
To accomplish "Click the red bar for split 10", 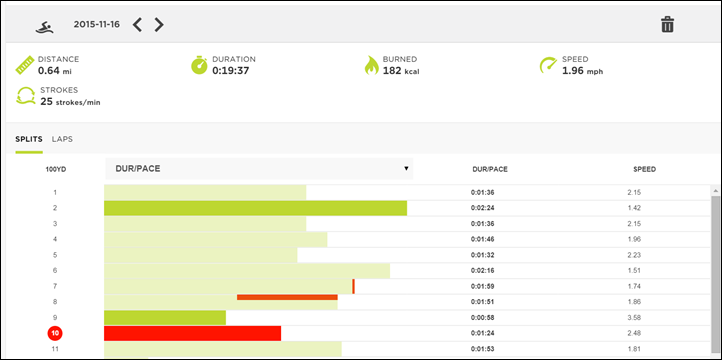I will click(x=192, y=333).
